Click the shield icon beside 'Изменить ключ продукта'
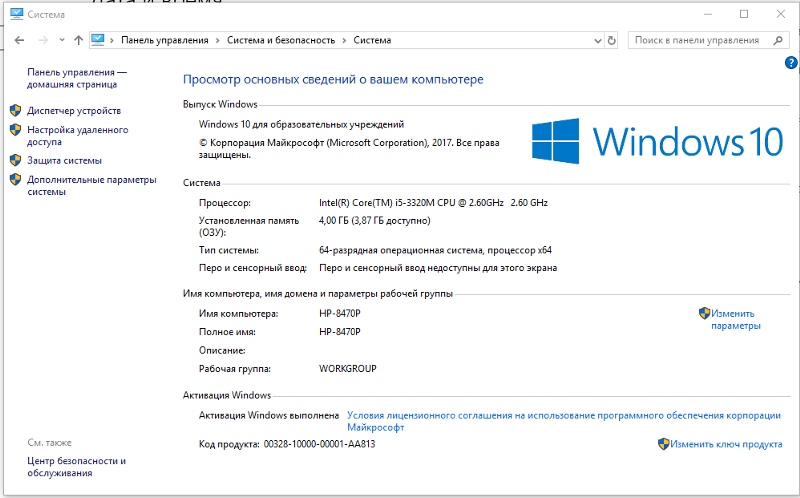This screenshot has width=800, height=498. [x=663, y=444]
